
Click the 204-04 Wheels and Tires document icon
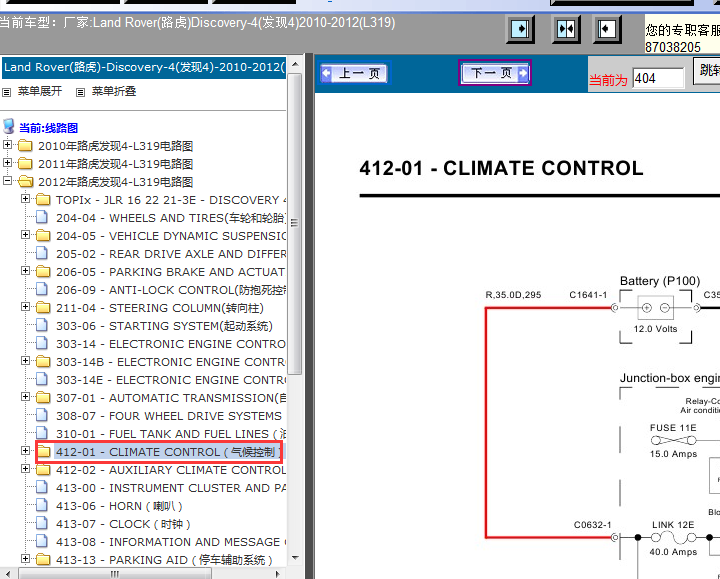click(x=42, y=217)
